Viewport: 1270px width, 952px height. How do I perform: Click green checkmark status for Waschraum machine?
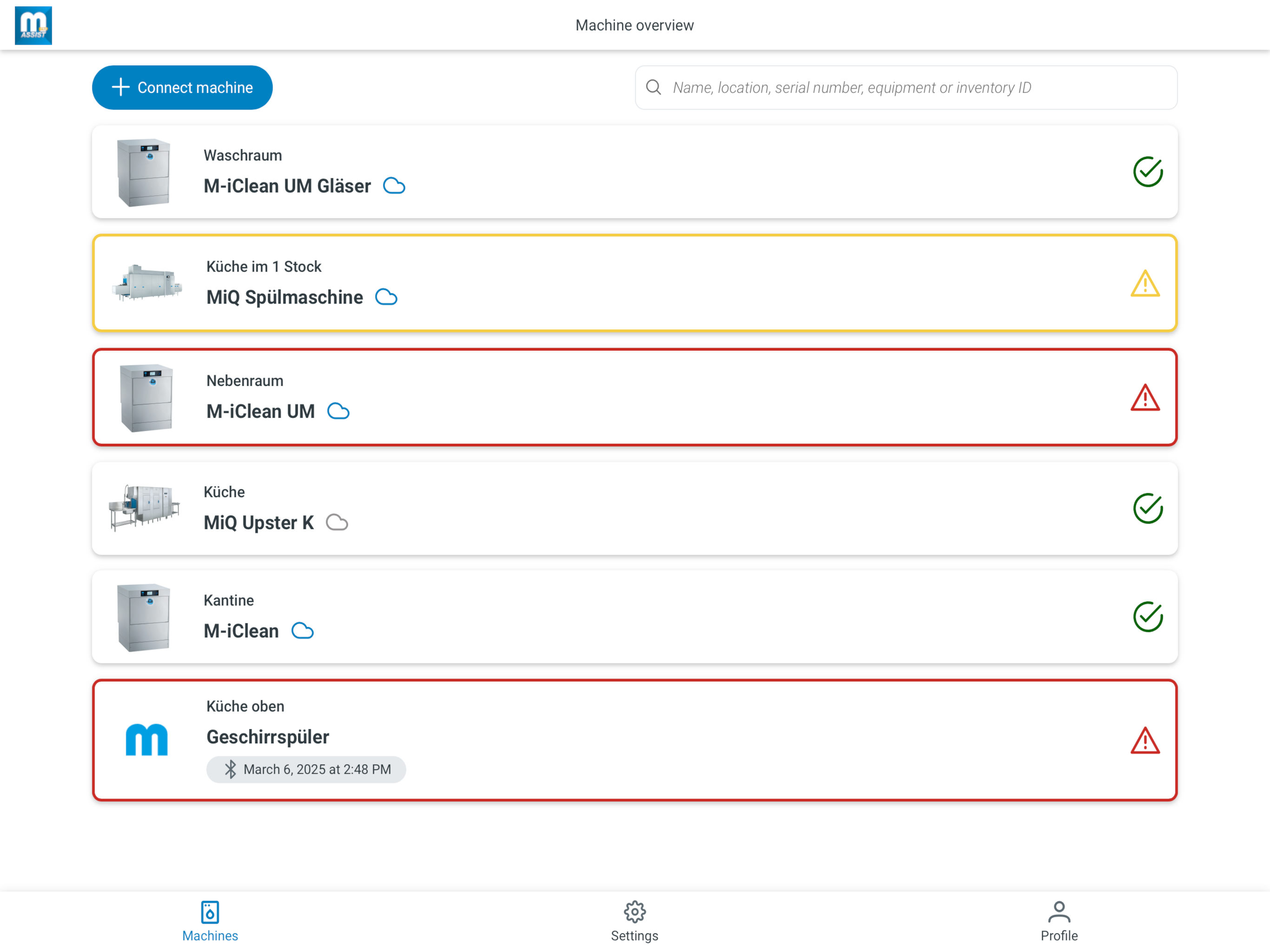coord(1148,172)
